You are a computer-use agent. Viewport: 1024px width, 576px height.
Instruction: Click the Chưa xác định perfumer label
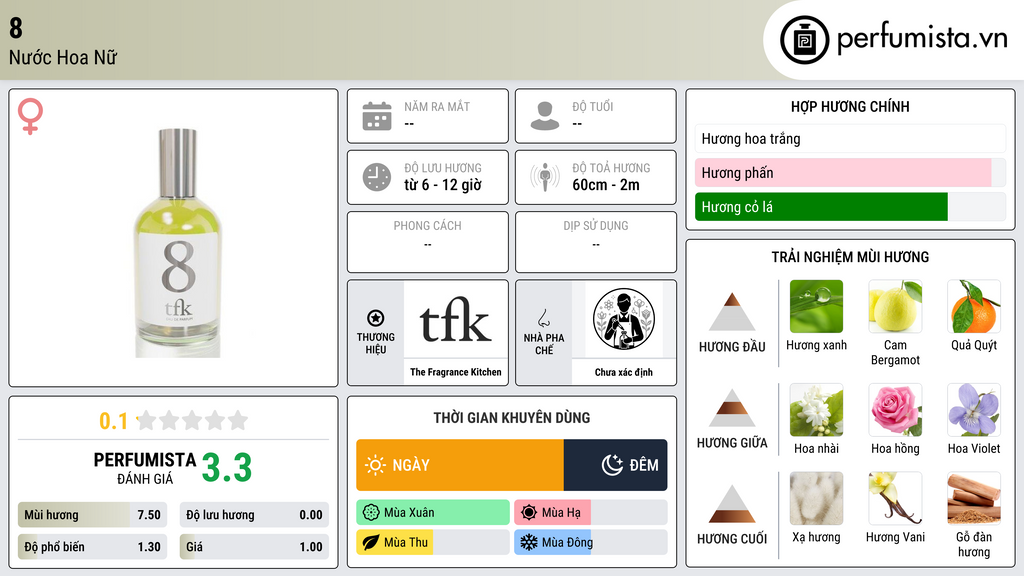(624, 372)
